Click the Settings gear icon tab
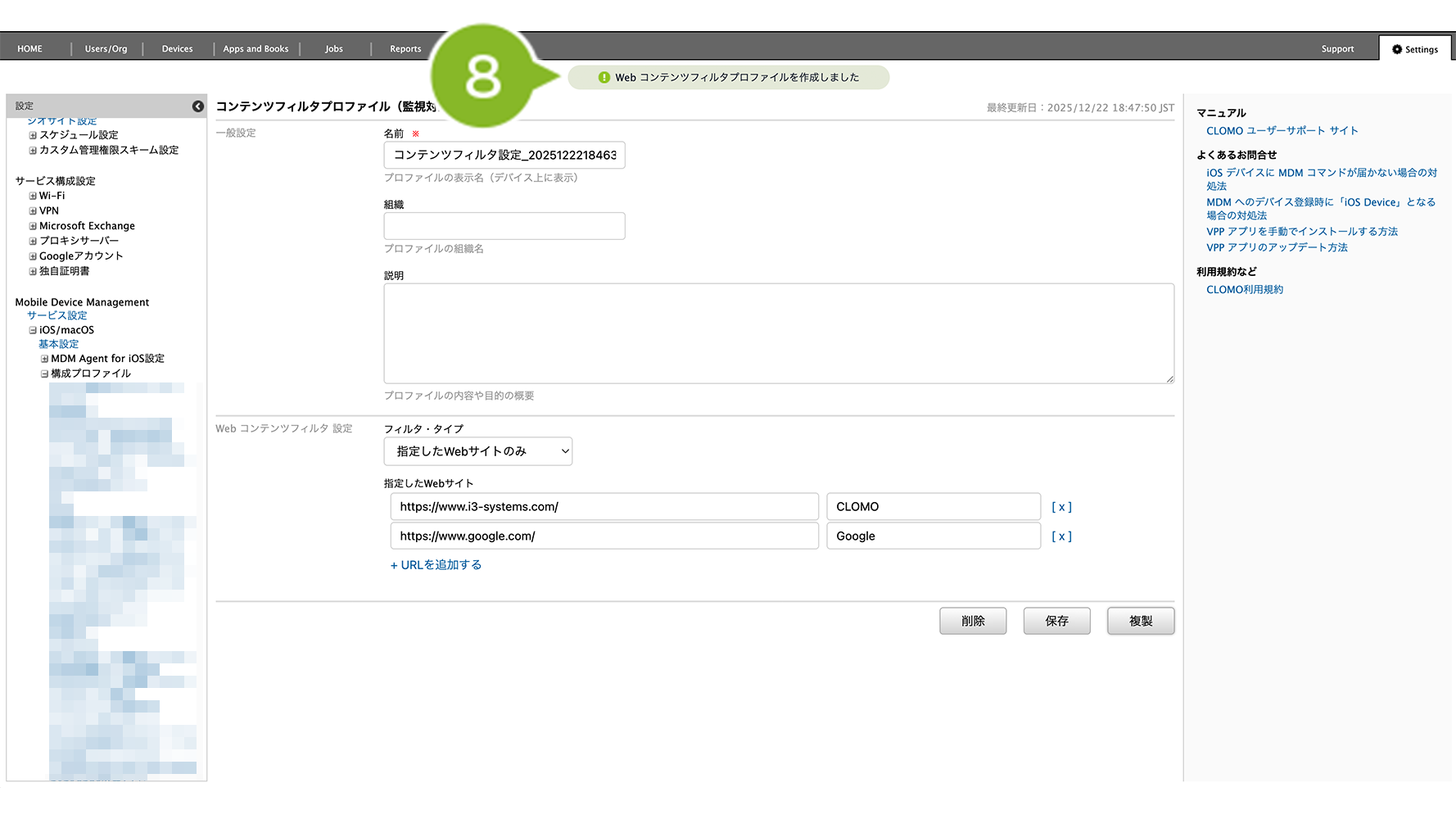Viewport: 1456px width, 819px height. pos(1414,49)
